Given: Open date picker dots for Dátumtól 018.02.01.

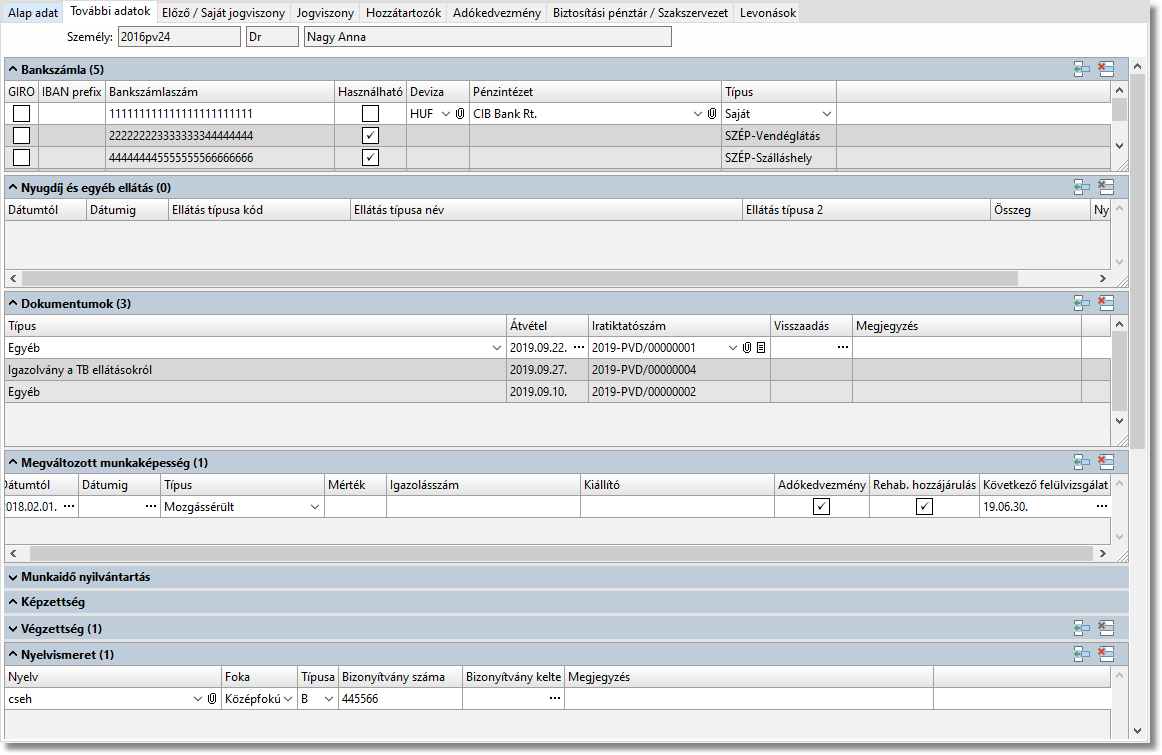Looking at the screenshot, I should (x=69, y=506).
